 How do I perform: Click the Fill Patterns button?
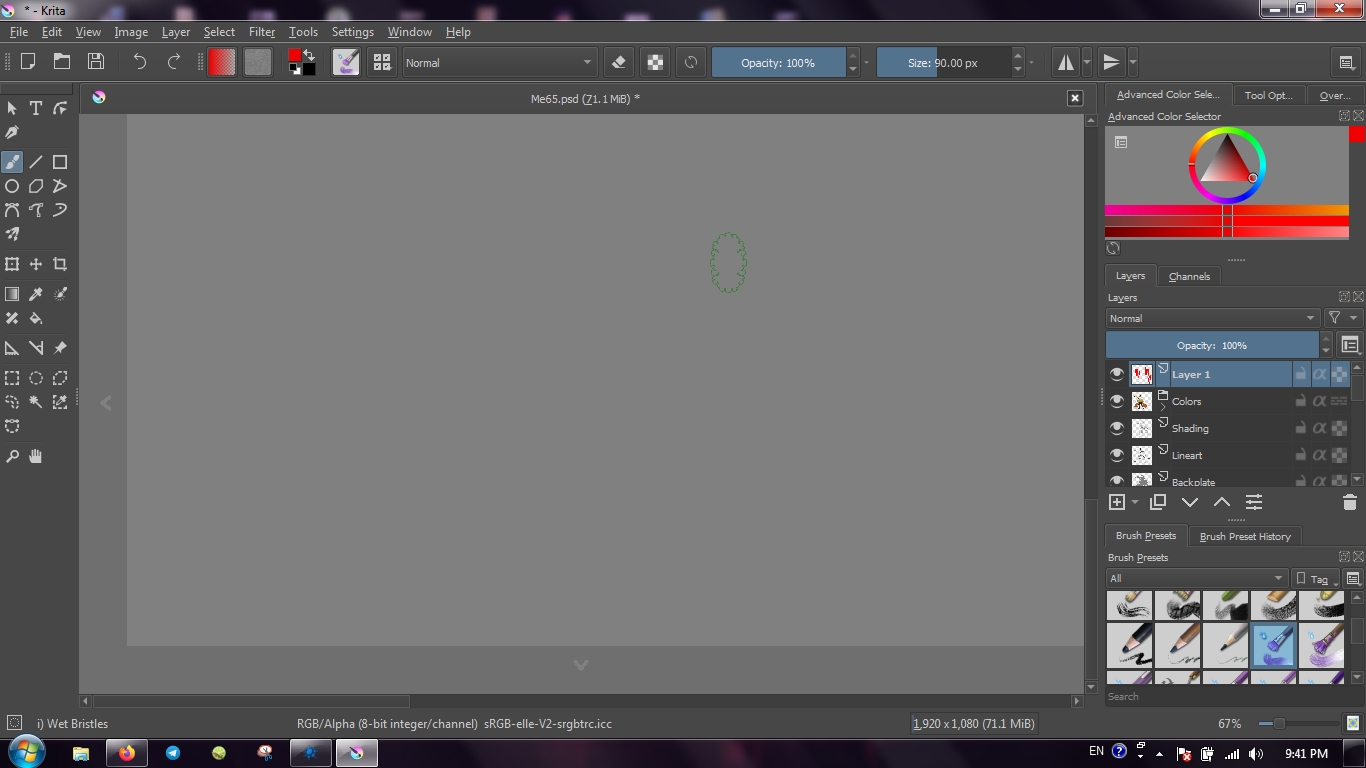pos(258,62)
